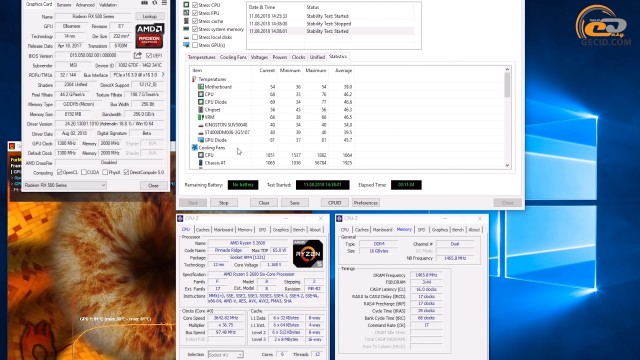Click the statistics list scrollbar thumb
This screenshot has height=360, width=640.
click(x=507, y=84)
